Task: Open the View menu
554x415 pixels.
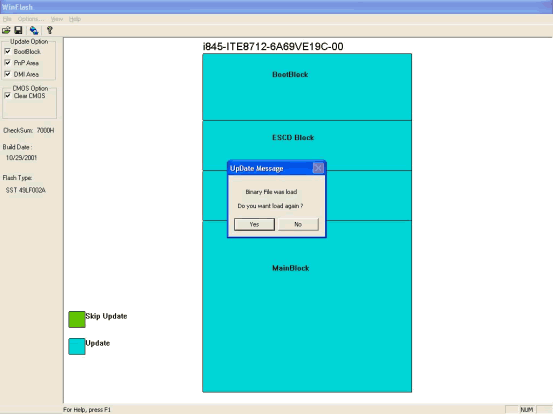Action: (x=57, y=19)
